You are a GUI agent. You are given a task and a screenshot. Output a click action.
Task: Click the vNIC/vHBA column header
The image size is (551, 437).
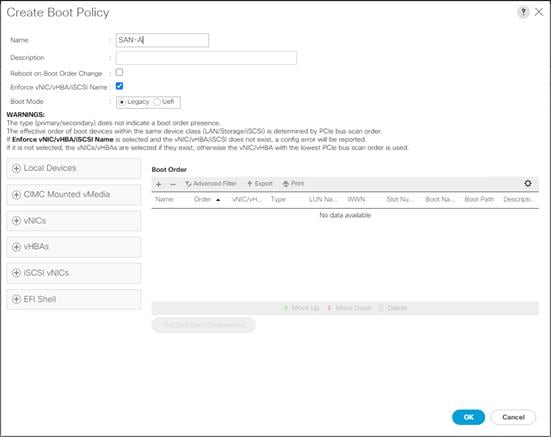click(247, 200)
